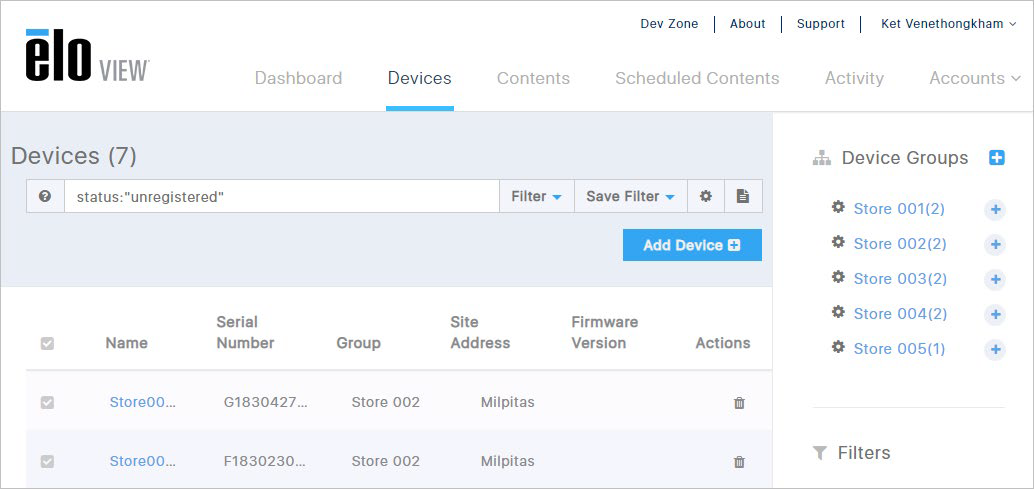Click plus icon next to Store 005(1)
This screenshot has width=1034, height=489.
tap(995, 350)
